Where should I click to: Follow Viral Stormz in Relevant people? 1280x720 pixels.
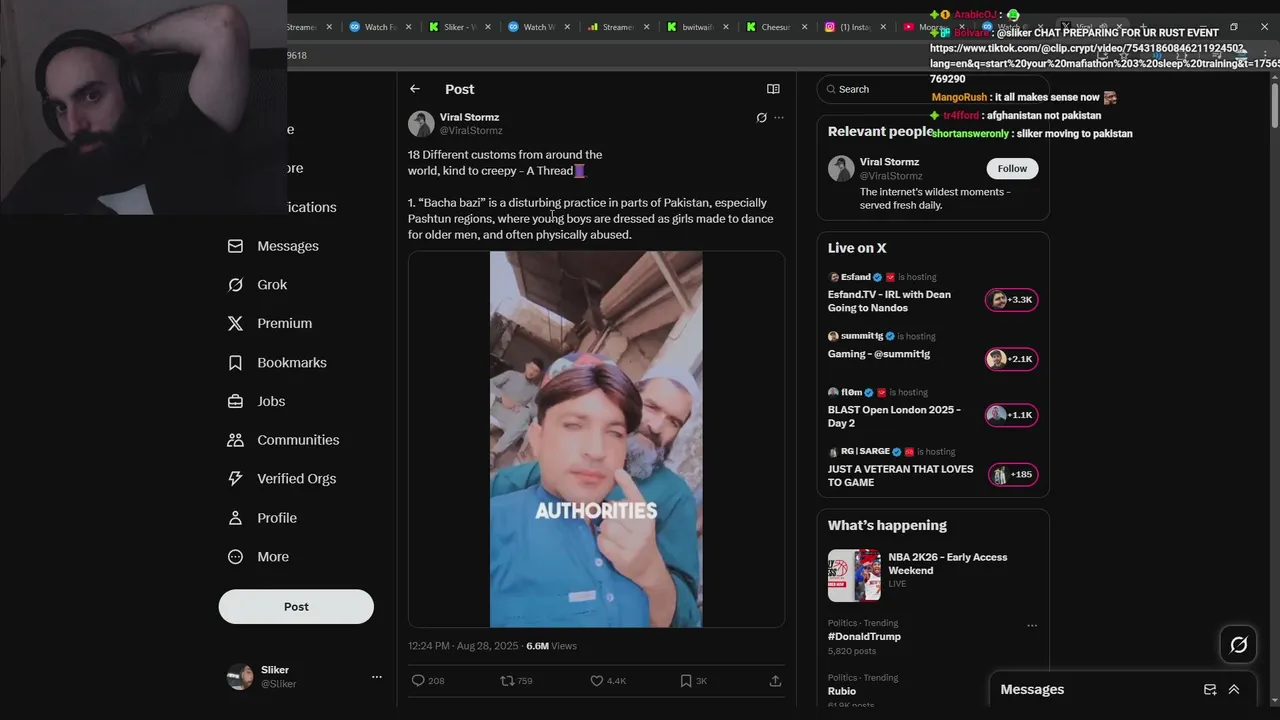click(x=1012, y=168)
